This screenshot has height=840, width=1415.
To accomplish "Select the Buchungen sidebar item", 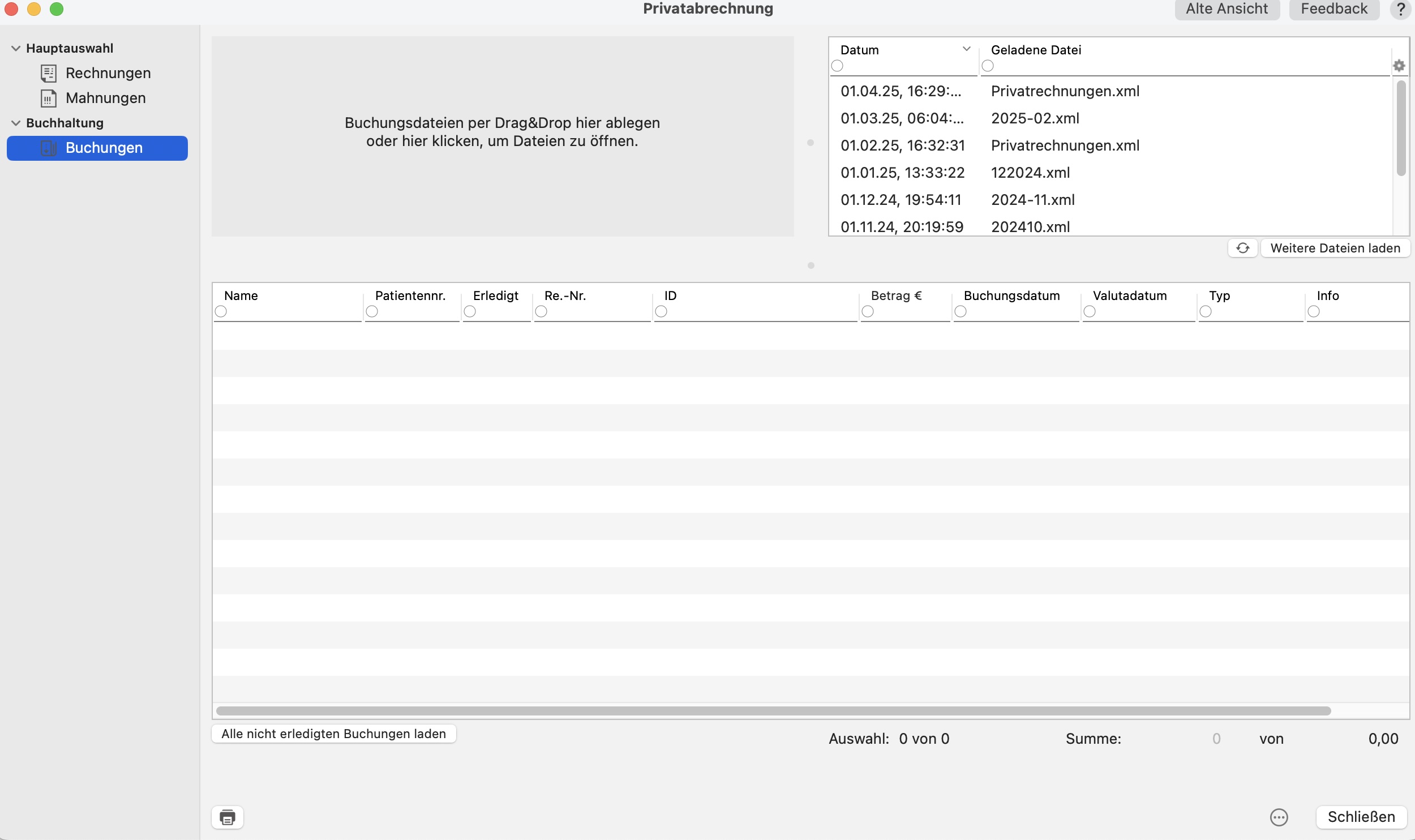I will point(97,148).
